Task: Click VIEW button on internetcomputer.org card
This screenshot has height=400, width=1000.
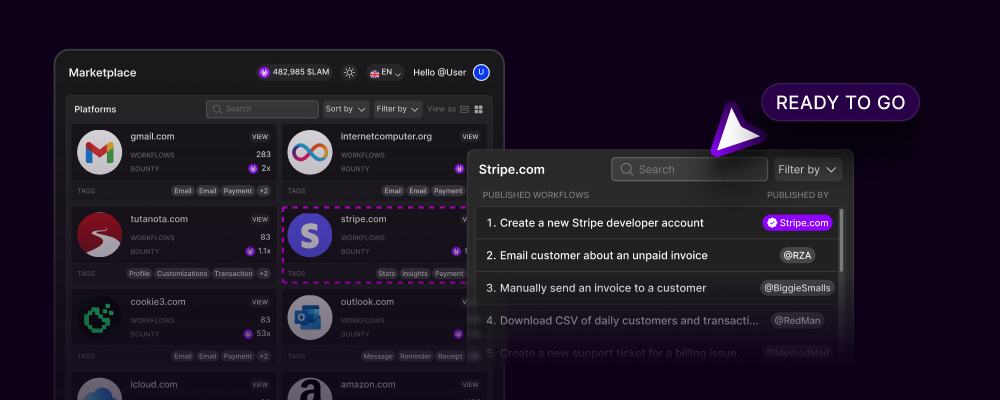Action: coord(471,137)
